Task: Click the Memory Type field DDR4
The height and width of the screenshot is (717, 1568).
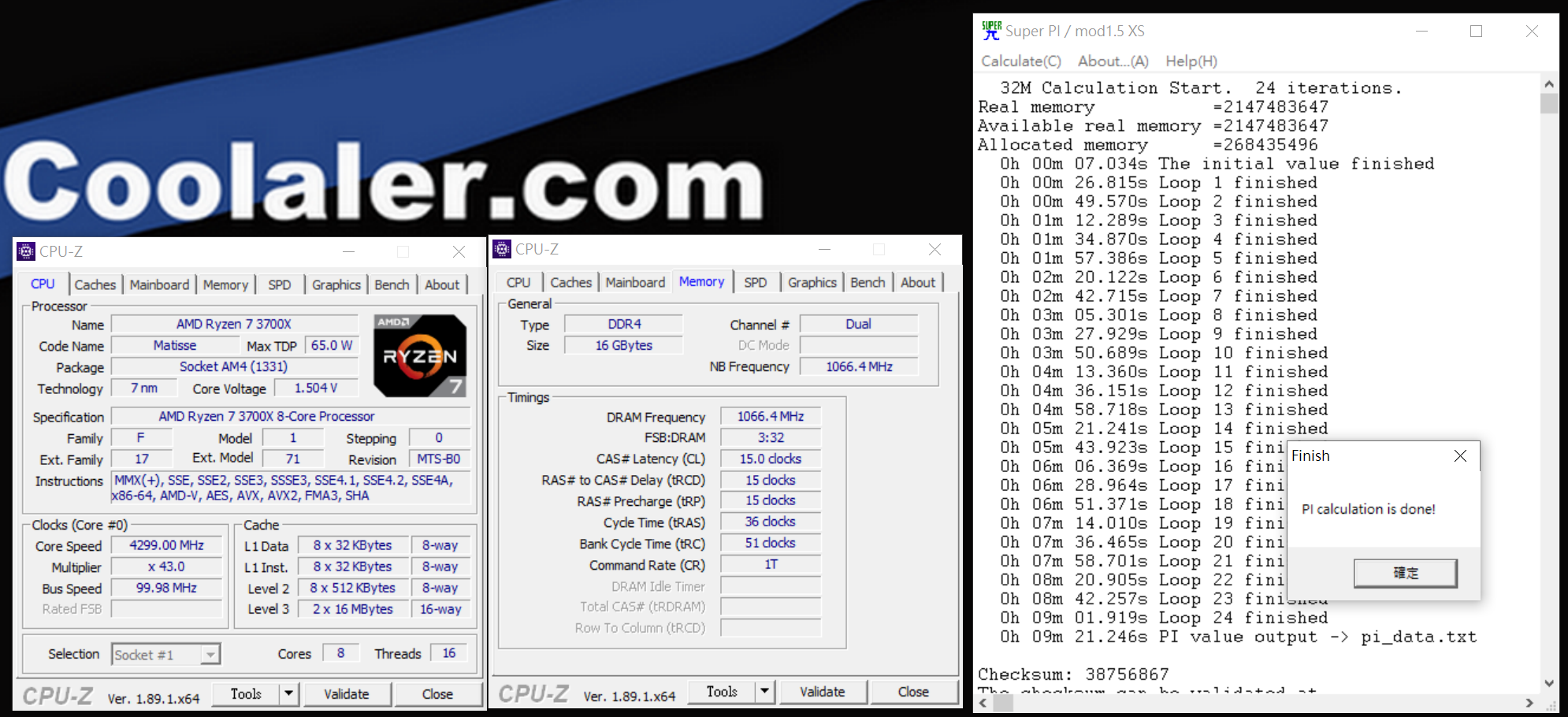Action: pyautogui.click(x=624, y=324)
